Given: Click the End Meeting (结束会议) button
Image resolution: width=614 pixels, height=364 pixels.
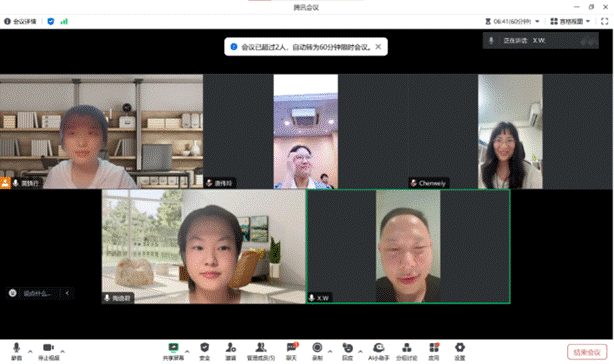Looking at the screenshot, I should [x=587, y=352].
